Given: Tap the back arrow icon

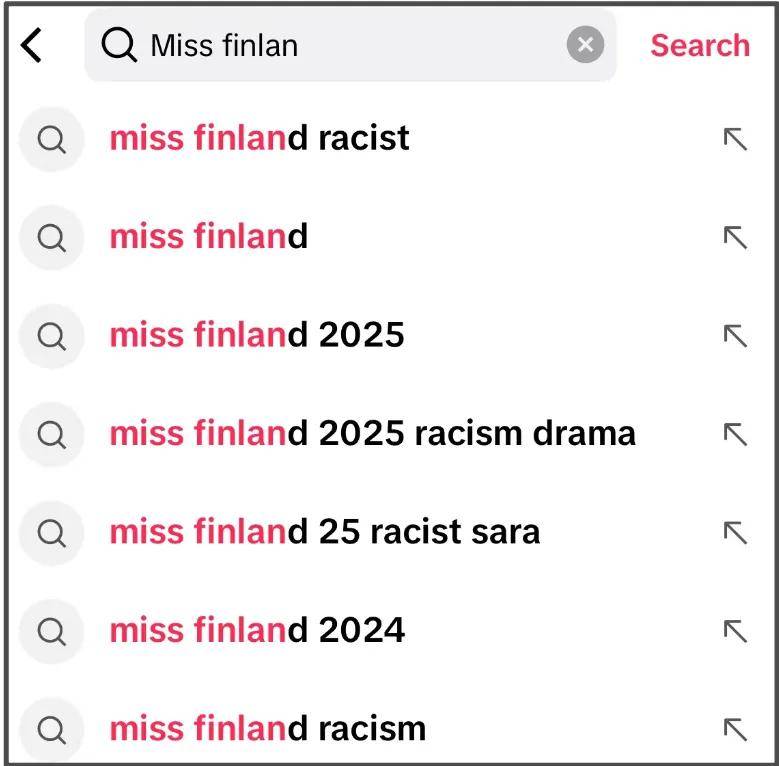Looking at the screenshot, I should (x=33, y=45).
